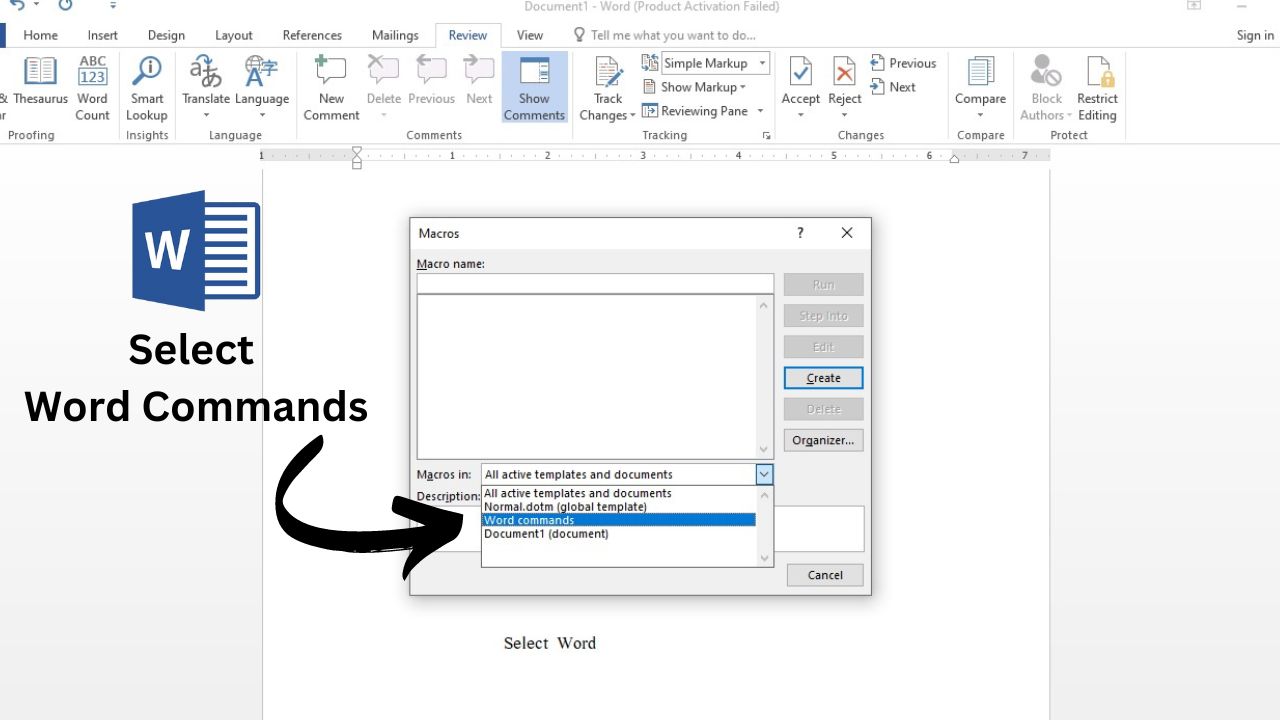Open the Thesaurus tool
Image resolution: width=1280 pixels, height=720 pixels.
tap(40, 81)
